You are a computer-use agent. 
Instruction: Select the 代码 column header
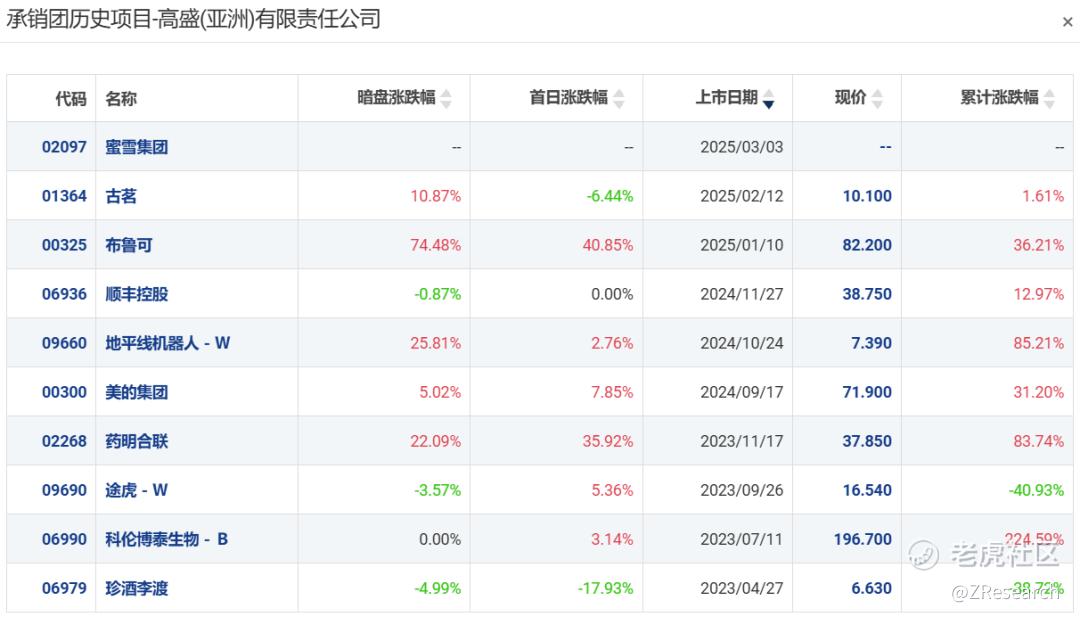coord(71,98)
